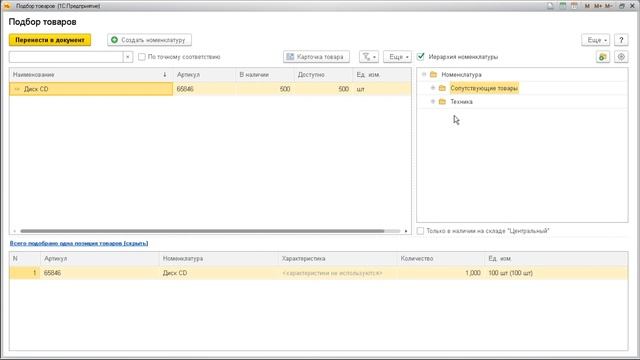Expand the Техника folder
The height and width of the screenshot is (360, 640).
point(433,102)
